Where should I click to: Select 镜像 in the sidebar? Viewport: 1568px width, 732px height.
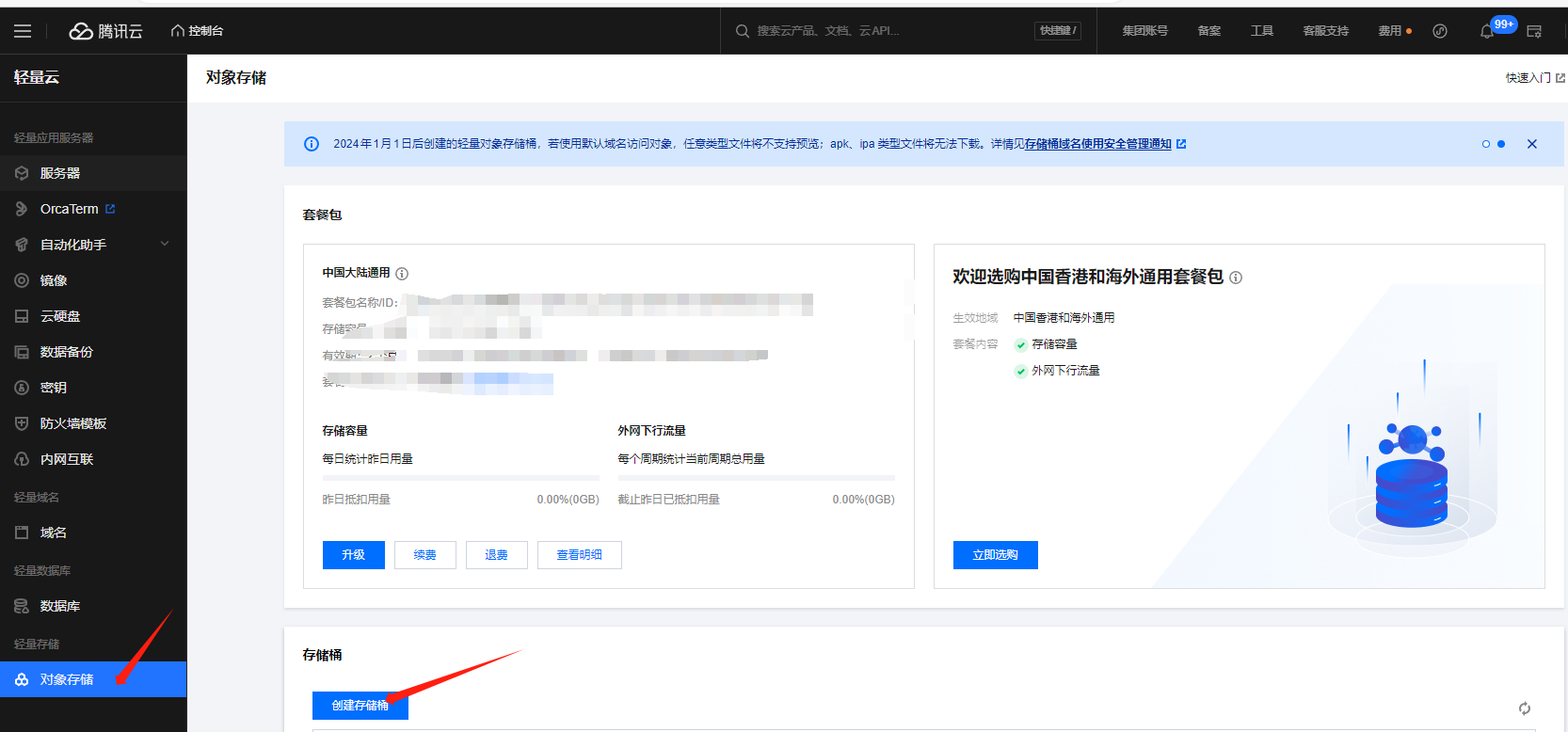93,280
